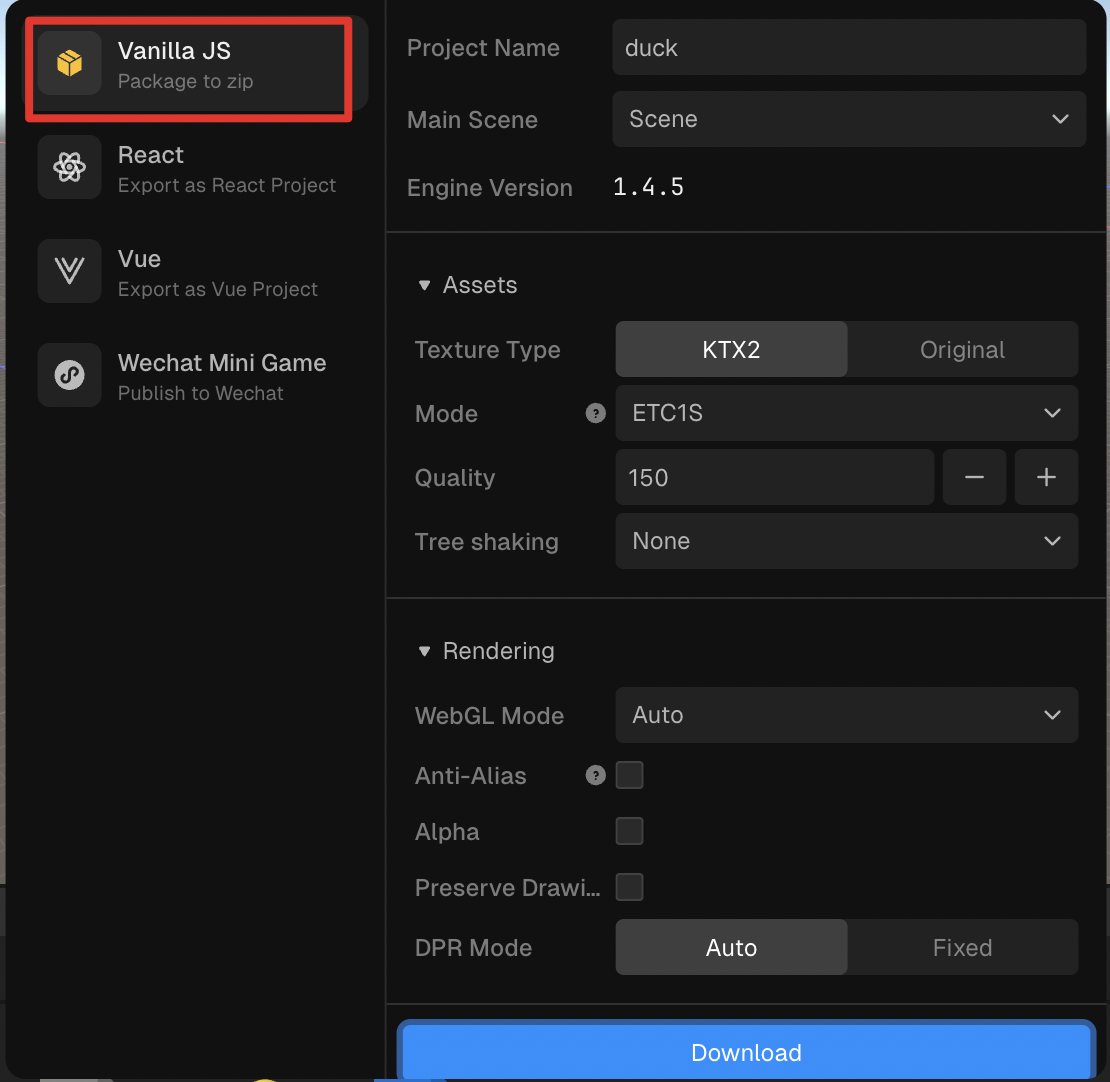Increase Quality with the plus button
1110x1082 pixels.
pyautogui.click(x=1046, y=478)
